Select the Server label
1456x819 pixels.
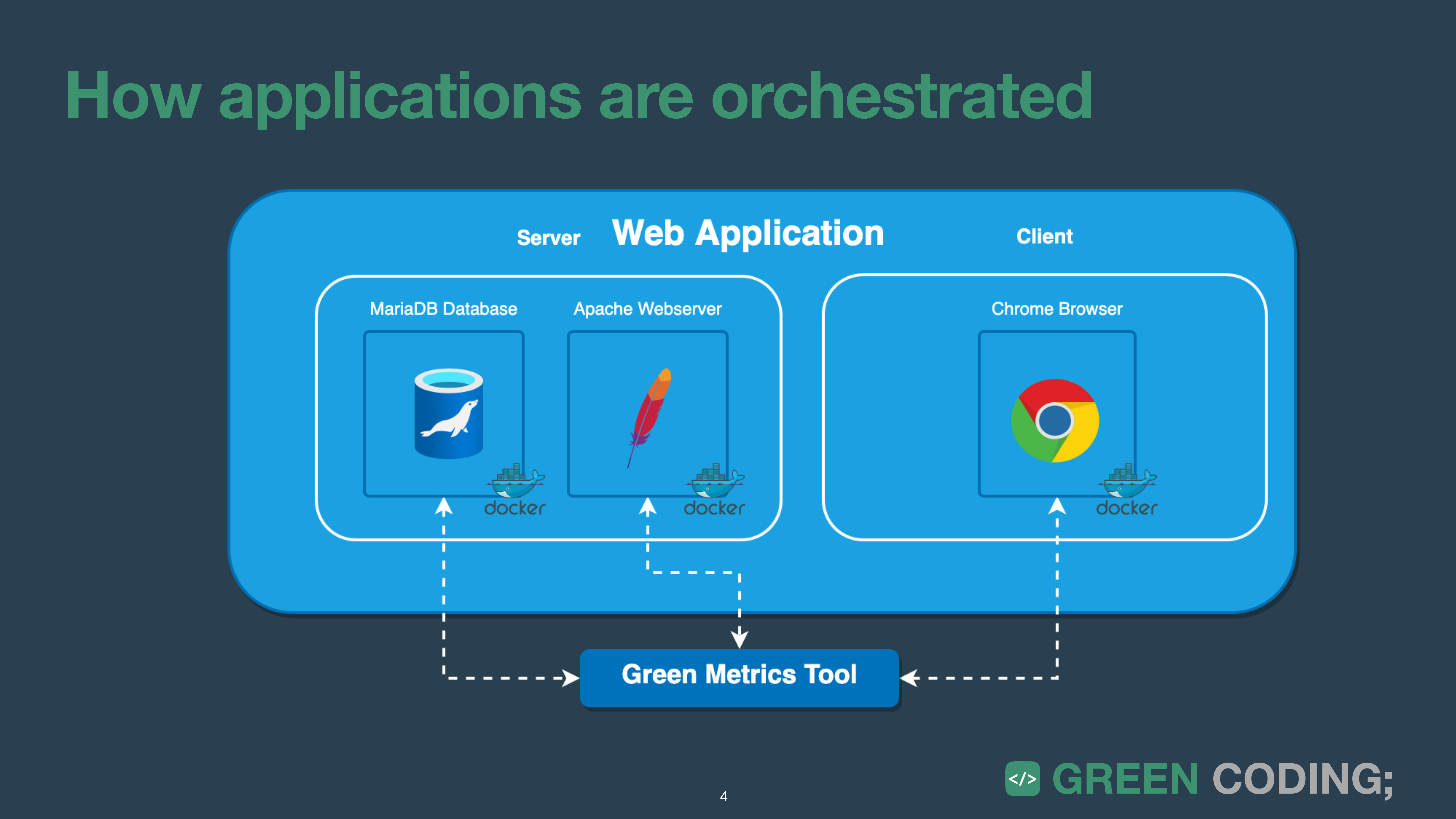click(x=549, y=237)
